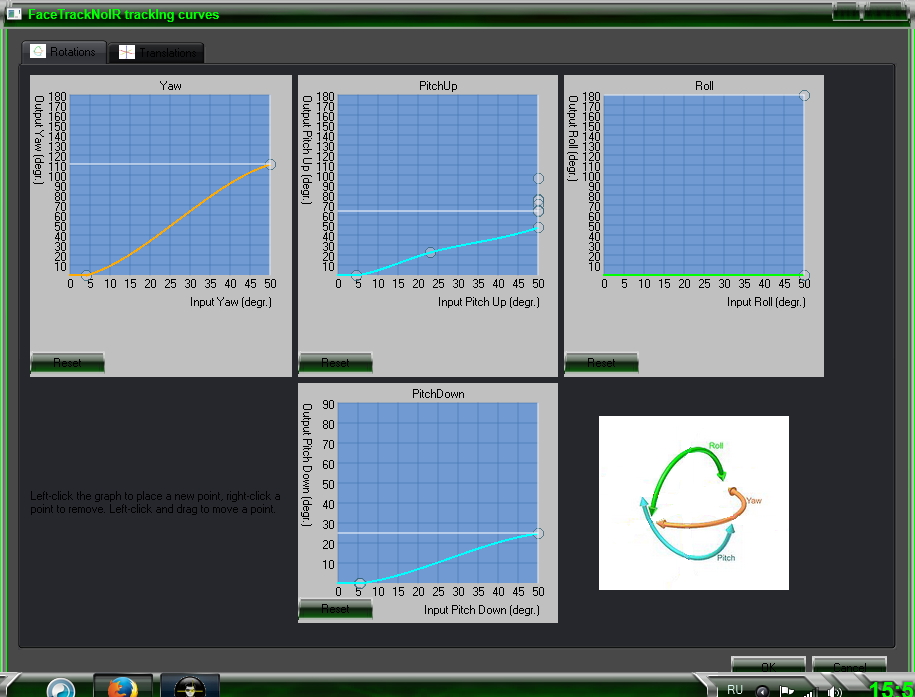
Task: Click the taskbar clock
Action: coord(892,689)
